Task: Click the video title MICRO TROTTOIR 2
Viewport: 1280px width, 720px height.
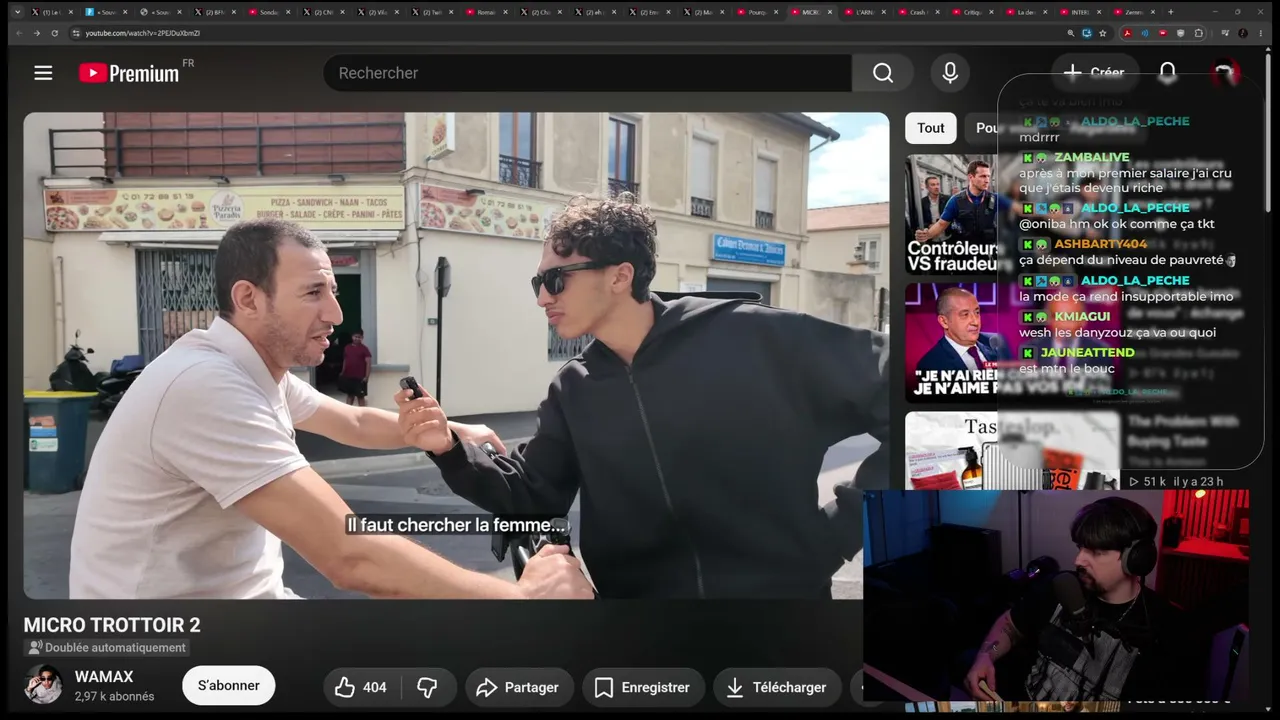Action: (x=112, y=625)
